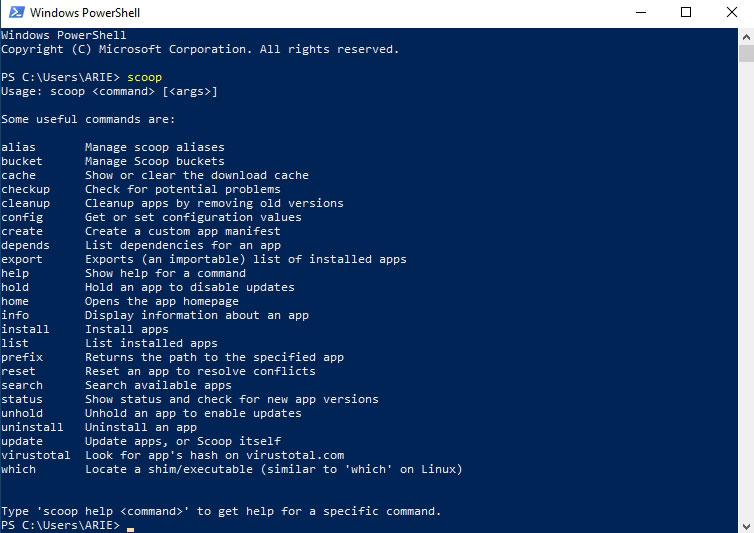
Task: Click 'Opens the app homepage' text
Action: point(162,301)
